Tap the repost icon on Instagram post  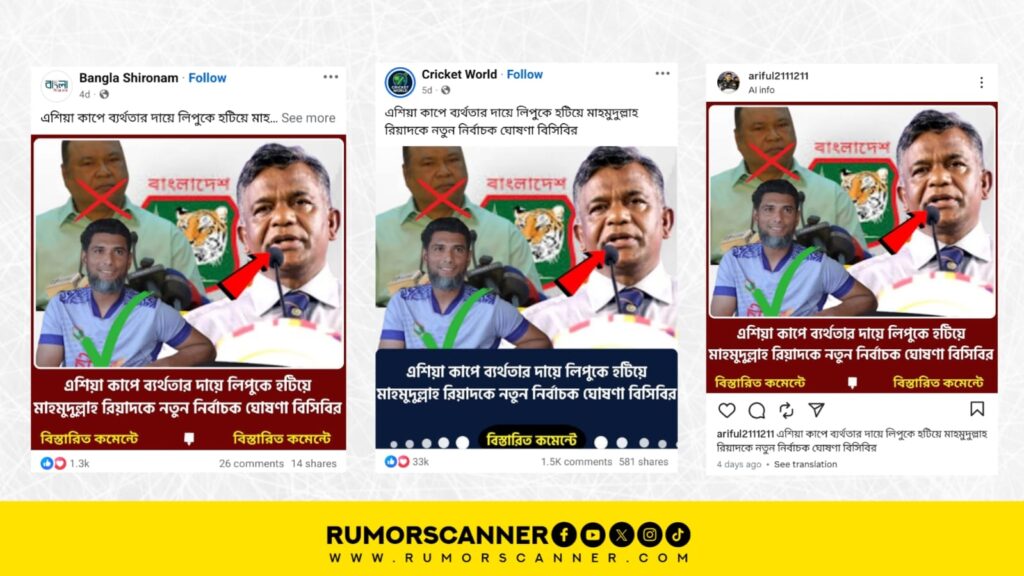point(786,410)
